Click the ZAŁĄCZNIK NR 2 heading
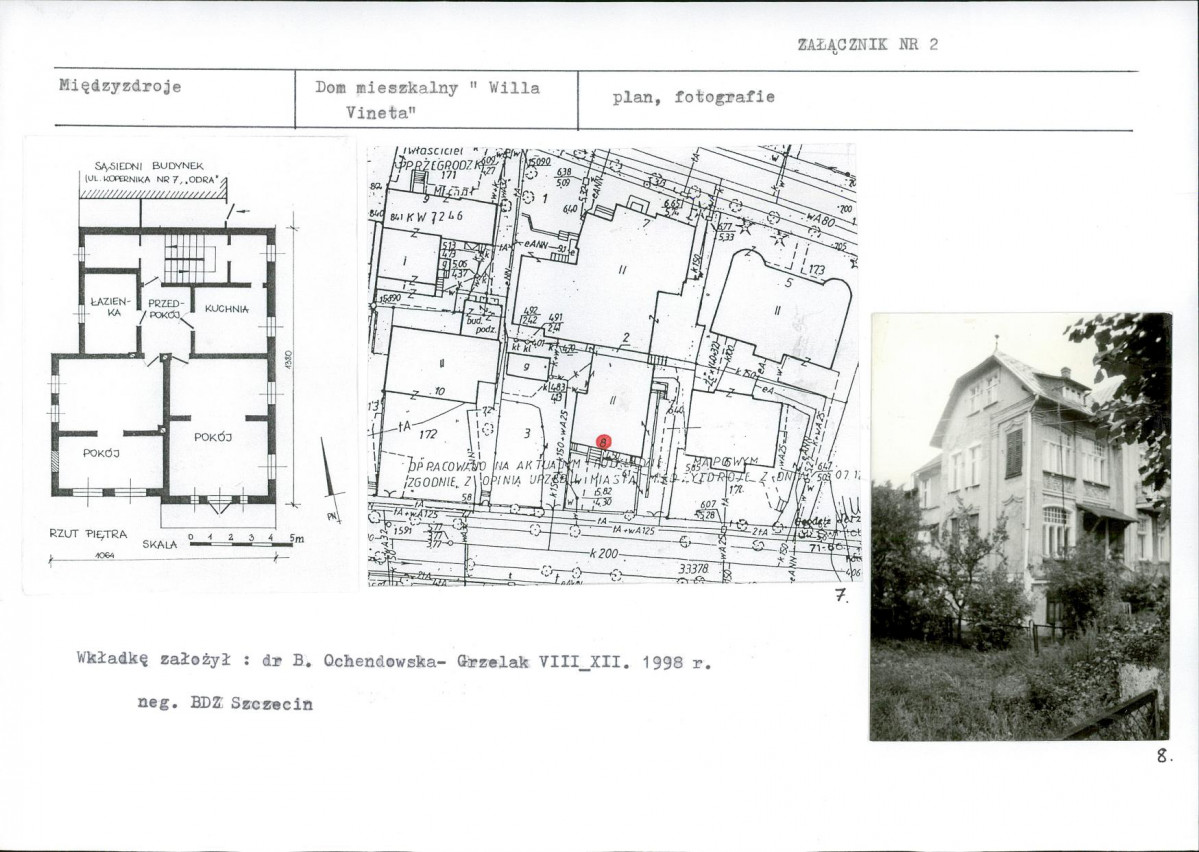 867,44
